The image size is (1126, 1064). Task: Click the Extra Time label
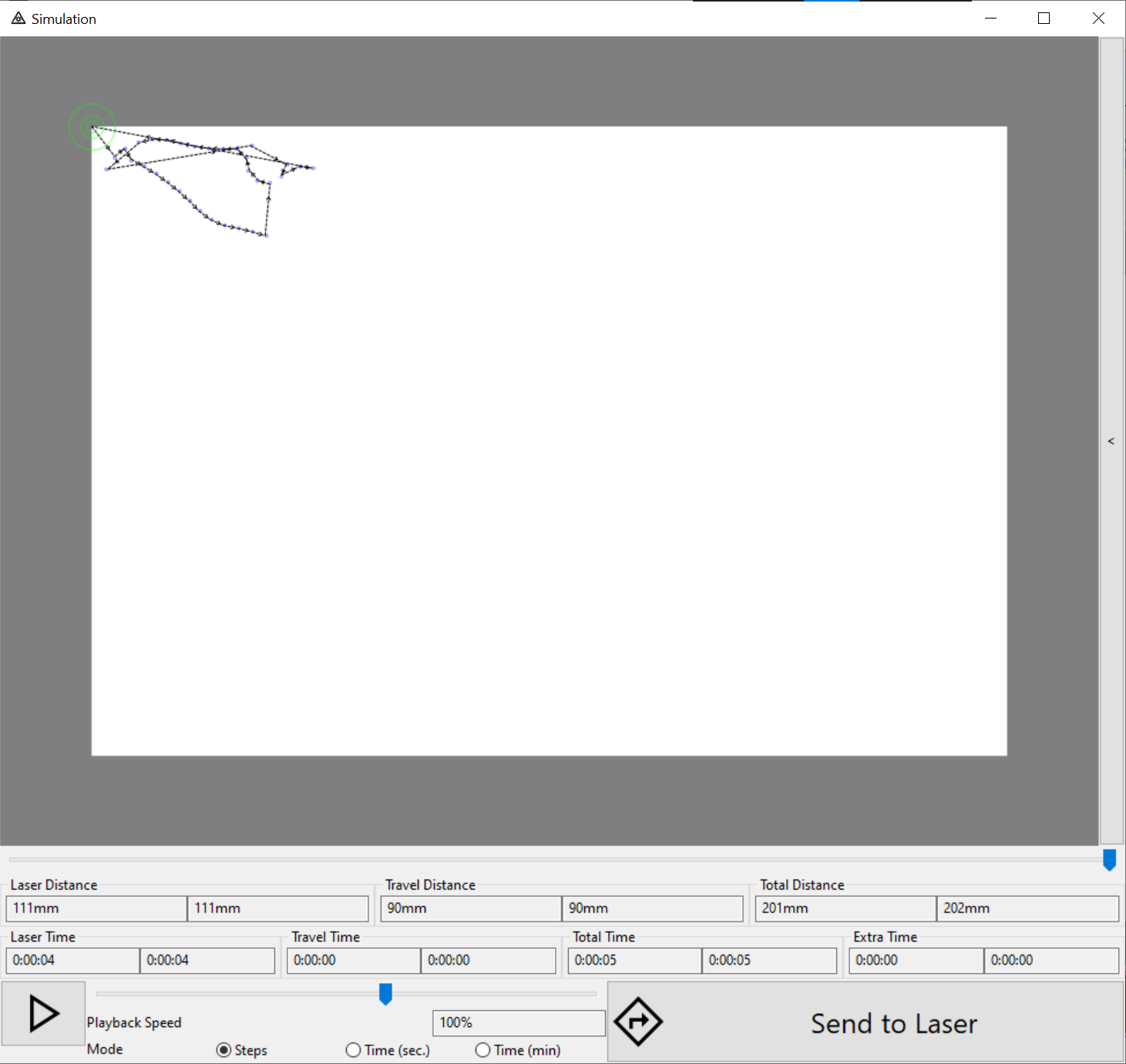886,937
